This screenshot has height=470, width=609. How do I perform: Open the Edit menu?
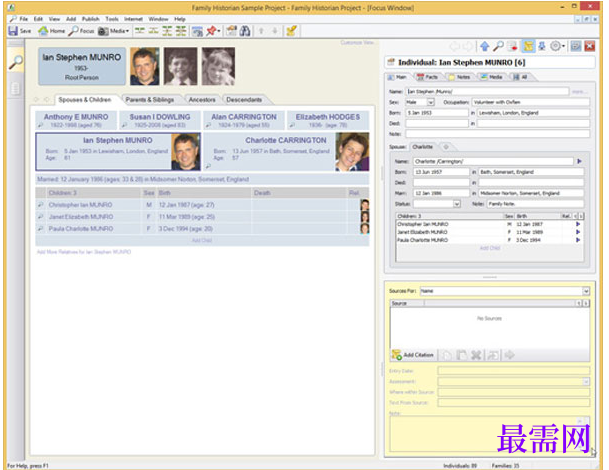[38, 19]
